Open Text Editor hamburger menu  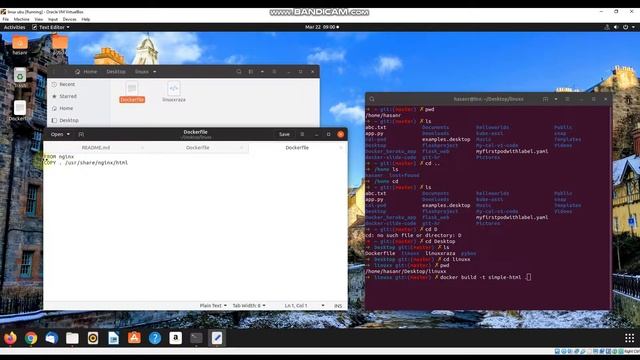(302, 134)
